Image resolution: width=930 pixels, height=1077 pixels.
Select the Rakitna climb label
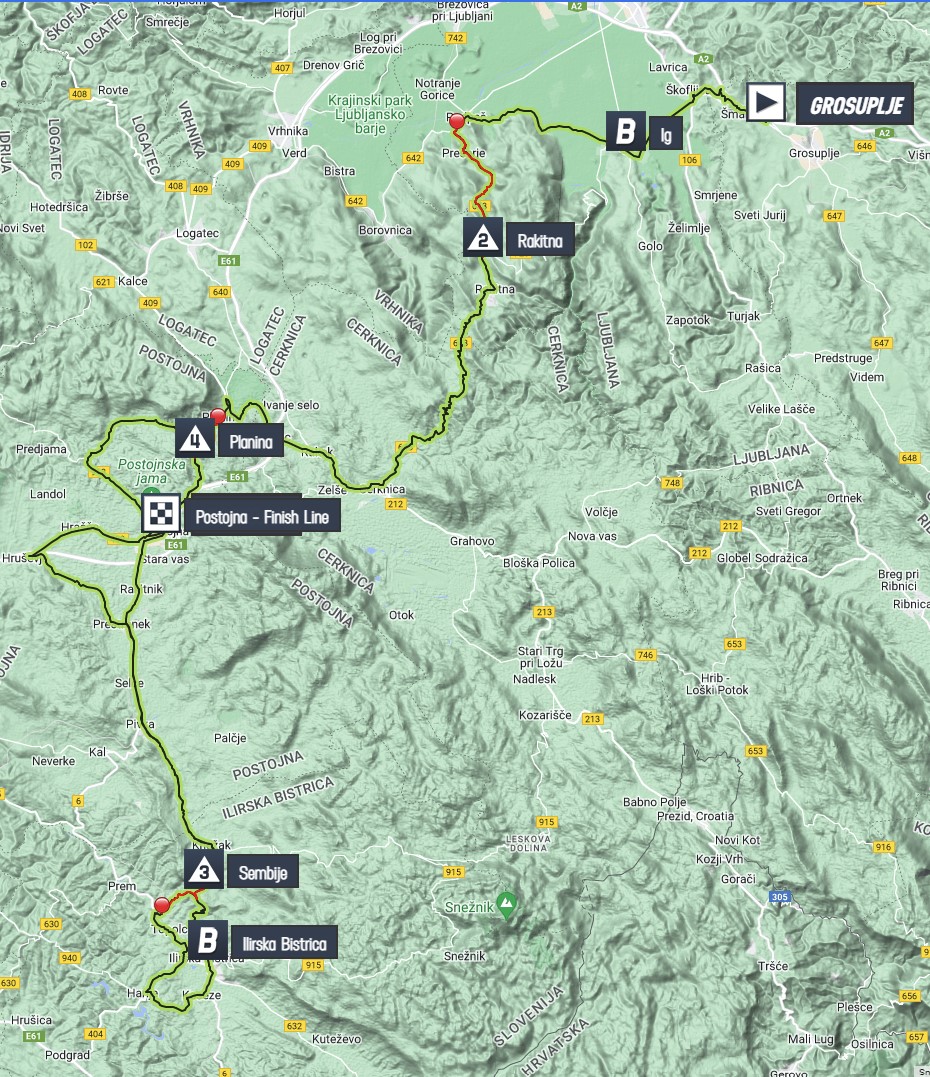(540, 241)
